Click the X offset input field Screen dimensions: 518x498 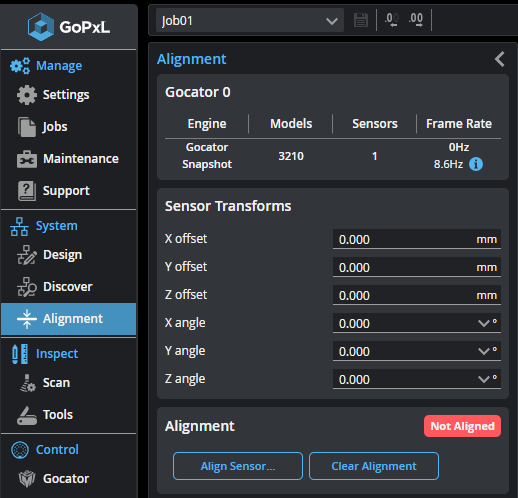click(x=417, y=239)
